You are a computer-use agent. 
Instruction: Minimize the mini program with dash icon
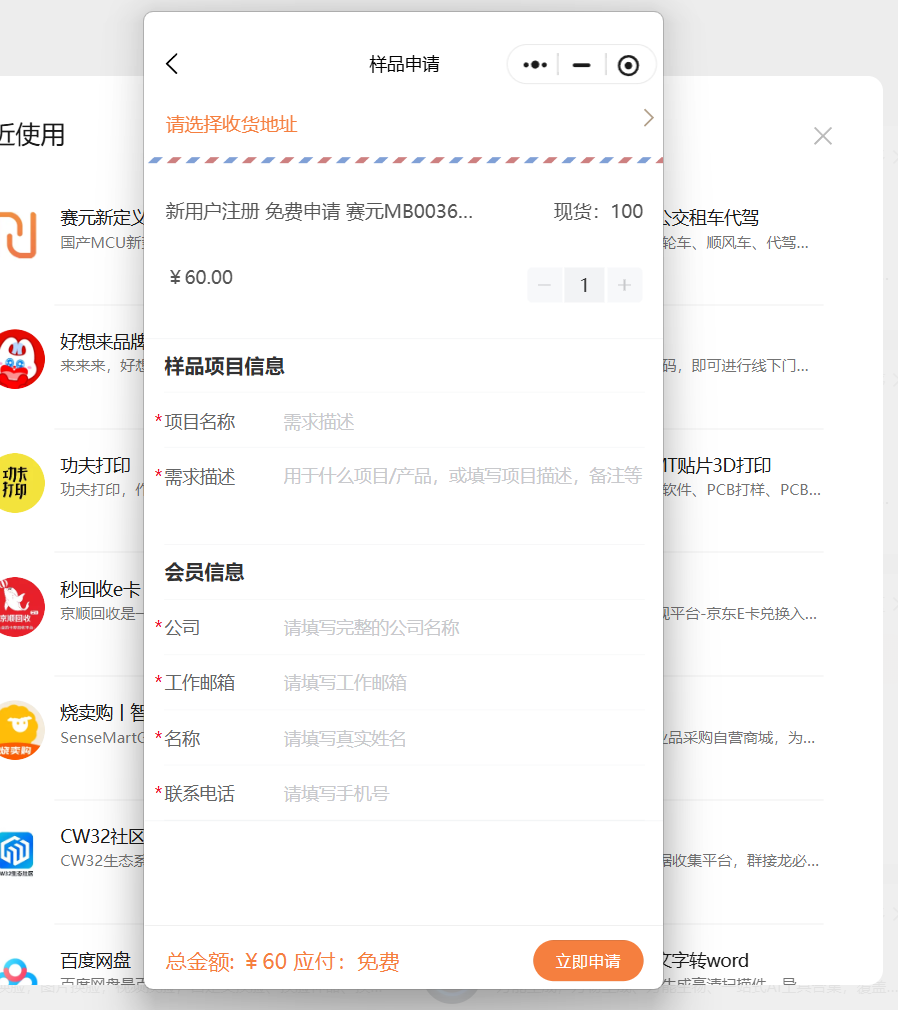click(582, 65)
